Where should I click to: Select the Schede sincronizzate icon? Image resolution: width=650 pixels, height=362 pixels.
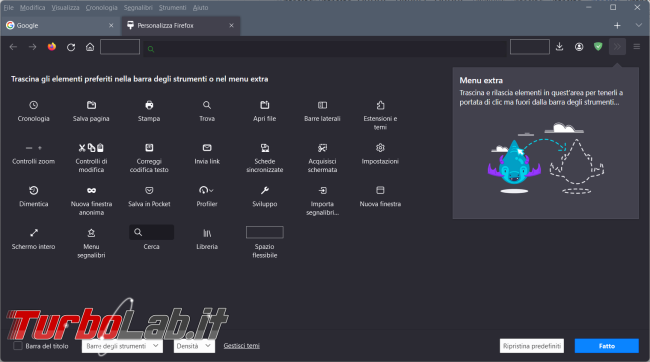tap(264, 148)
